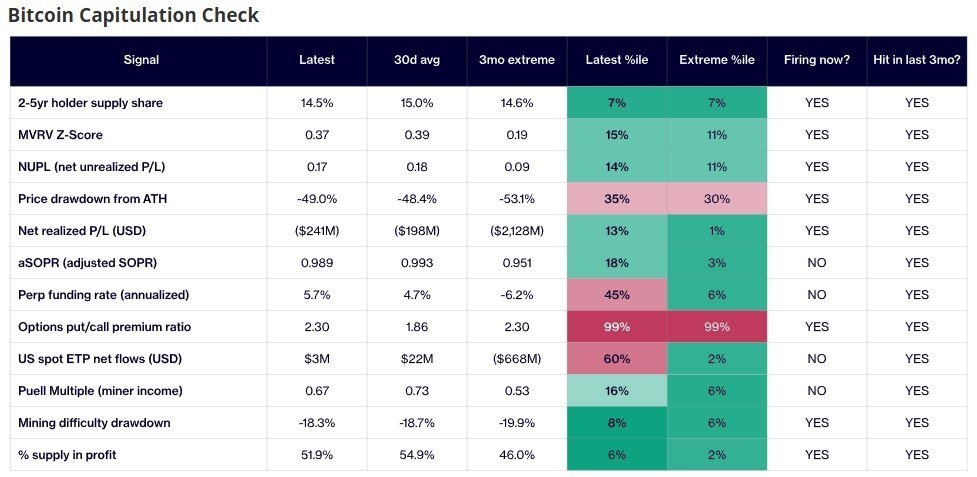Select the Latest column header
The width and height of the screenshot is (977, 477).
click(x=317, y=60)
